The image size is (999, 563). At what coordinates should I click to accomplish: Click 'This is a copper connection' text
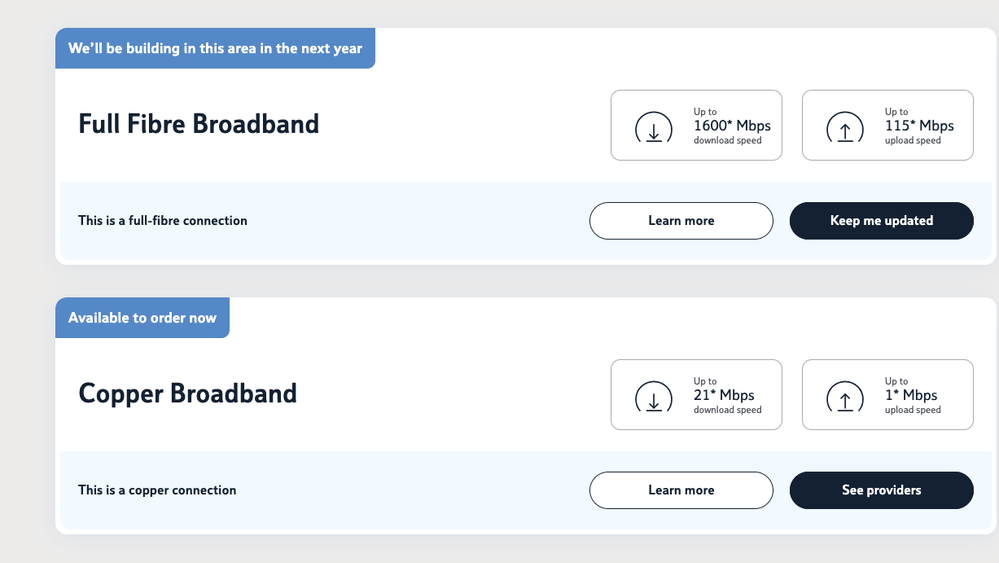[157, 490]
